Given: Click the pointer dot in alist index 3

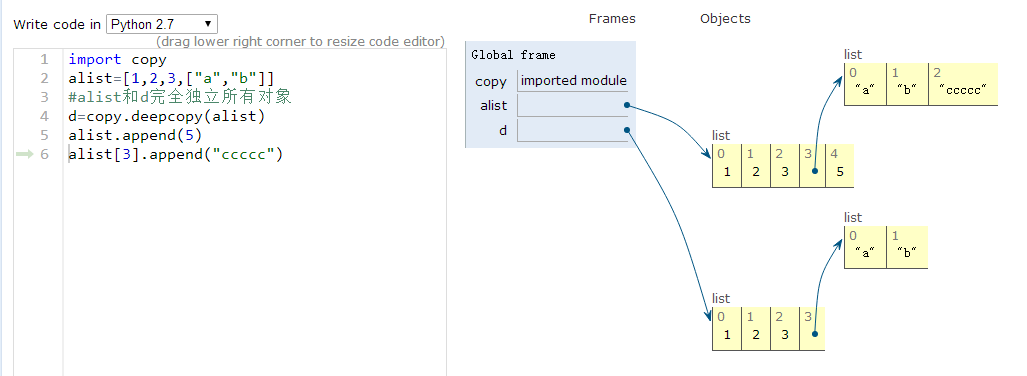Looking at the screenshot, I should click(x=814, y=170).
